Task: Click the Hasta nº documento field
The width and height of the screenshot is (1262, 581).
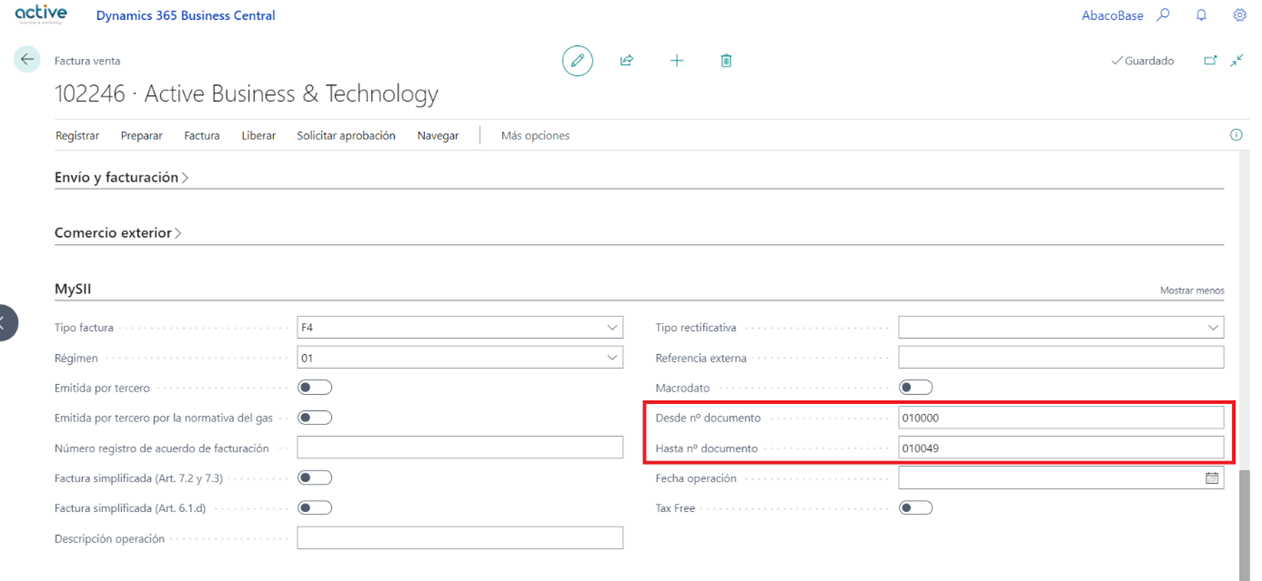Action: 1061,448
